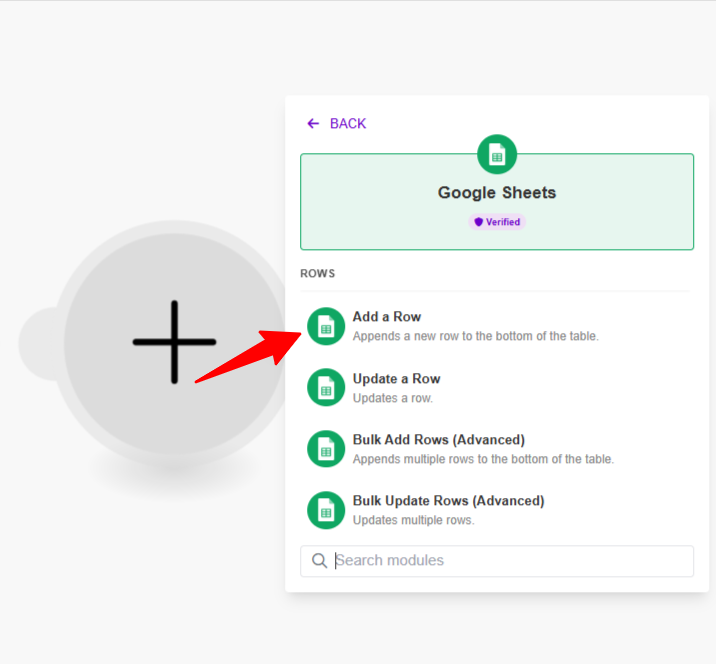
Task: Click Bulk Add Rows (Advanced) sheet icon
Action: click(326, 449)
